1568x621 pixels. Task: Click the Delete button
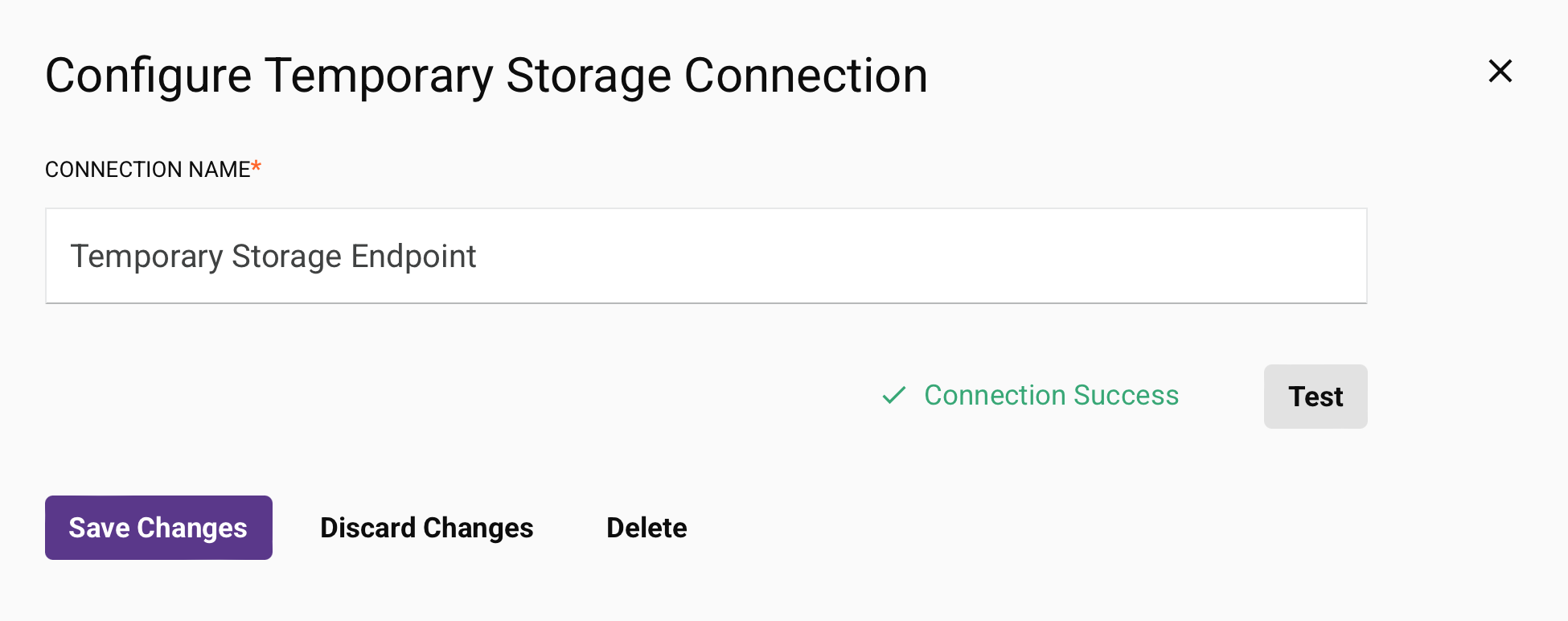pos(646,528)
